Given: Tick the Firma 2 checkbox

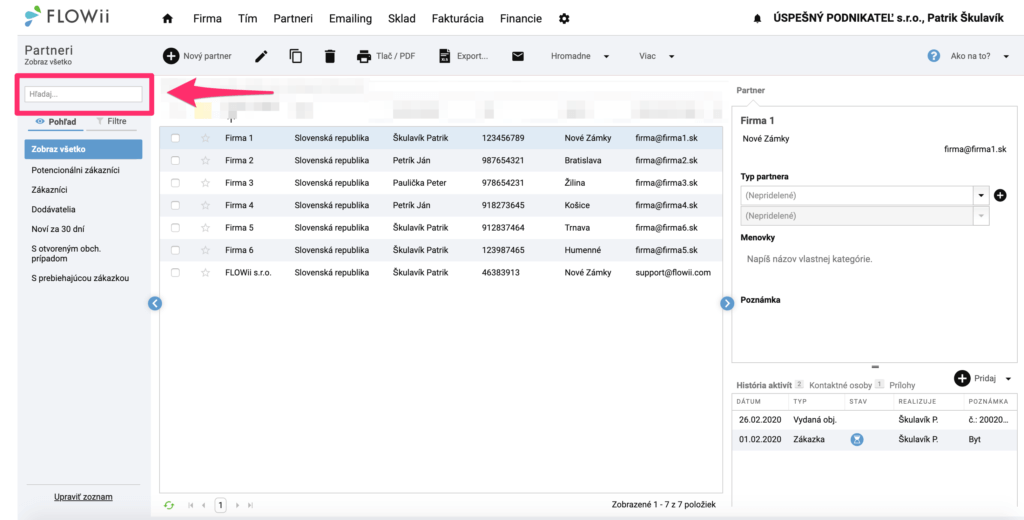Looking at the screenshot, I should pyautogui.click(x=175, y=160).
